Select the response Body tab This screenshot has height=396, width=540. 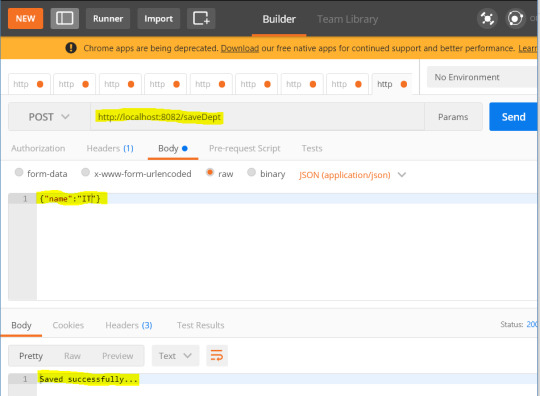coord(21,325)
